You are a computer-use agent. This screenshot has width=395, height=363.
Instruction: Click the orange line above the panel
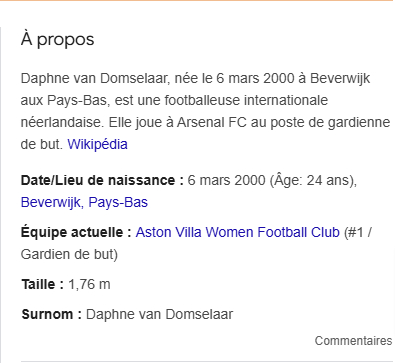click(197, 1)
